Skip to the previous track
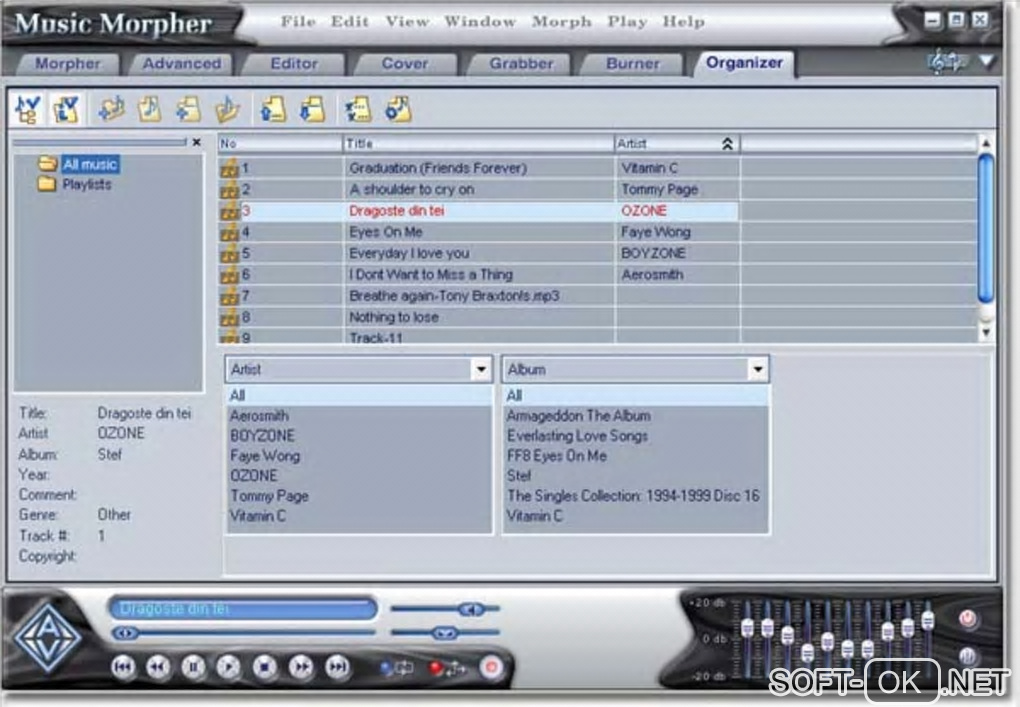Image resolution: width=1020 pixels, height=707 pixels. pyautogui.click(x=123, y=667)
